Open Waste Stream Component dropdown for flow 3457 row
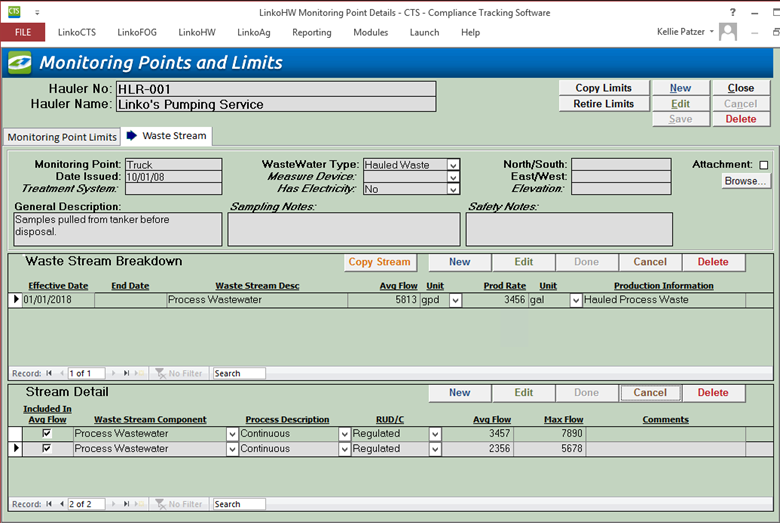 click(x=232, y=434)
